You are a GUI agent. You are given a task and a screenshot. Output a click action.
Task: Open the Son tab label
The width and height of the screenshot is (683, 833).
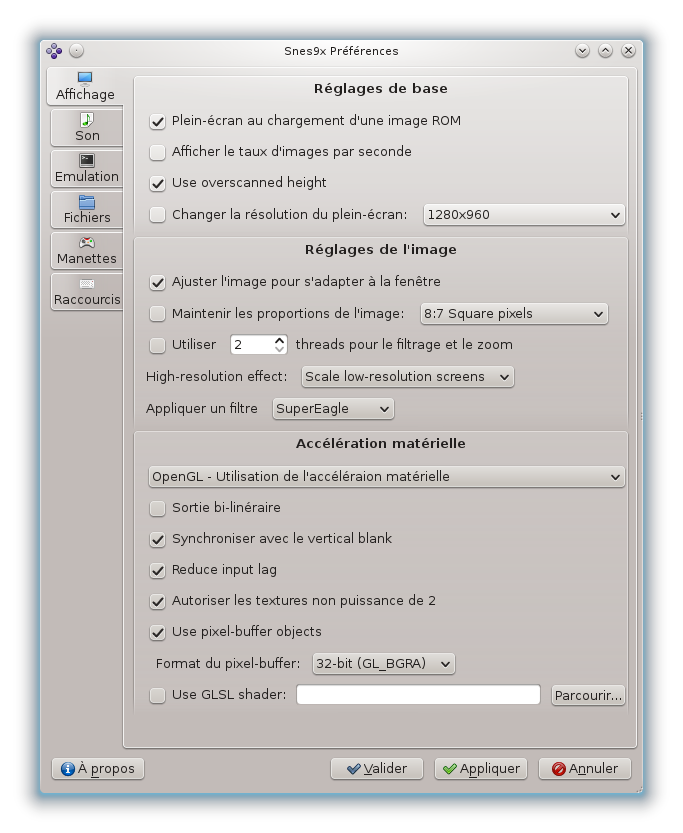pyautogui.click(x=87, y=135)
